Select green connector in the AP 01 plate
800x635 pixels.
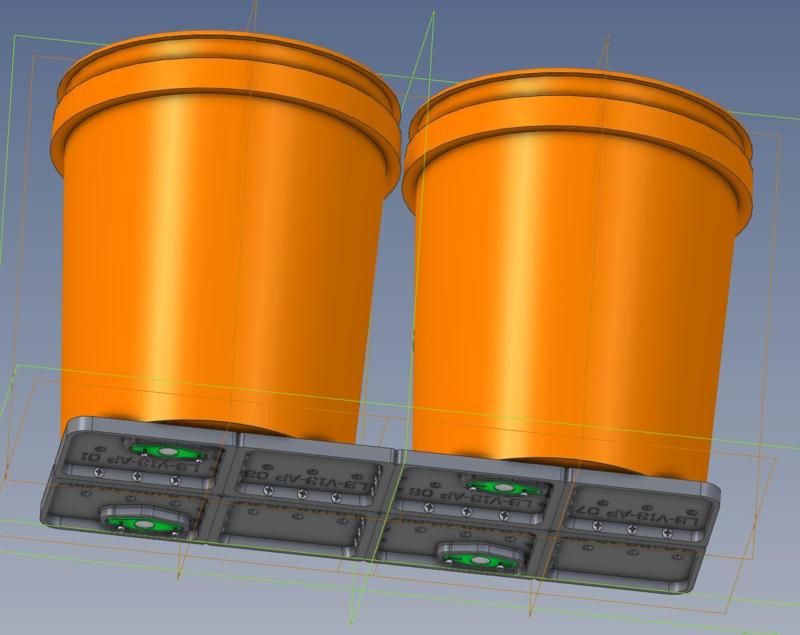pyautogui.click(x=167, y=452)
